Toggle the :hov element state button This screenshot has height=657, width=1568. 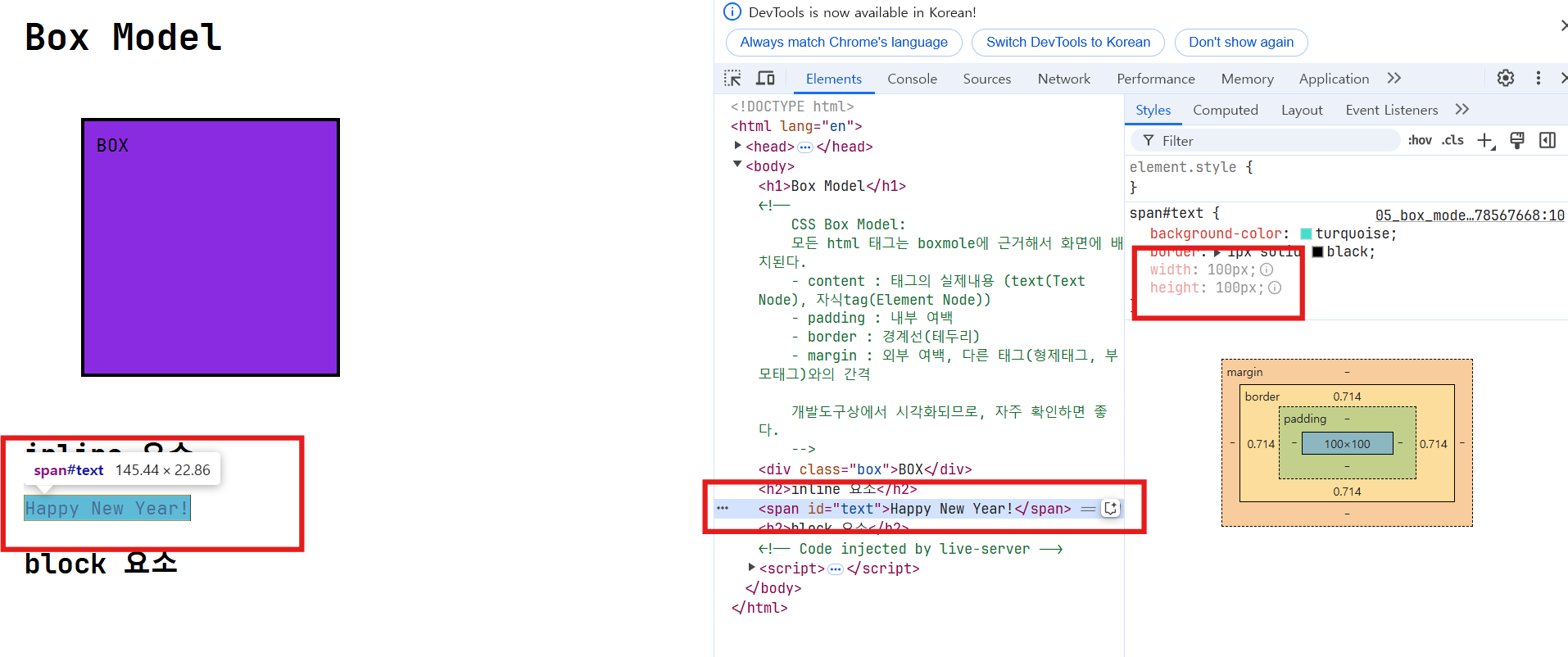point(1420,140)
